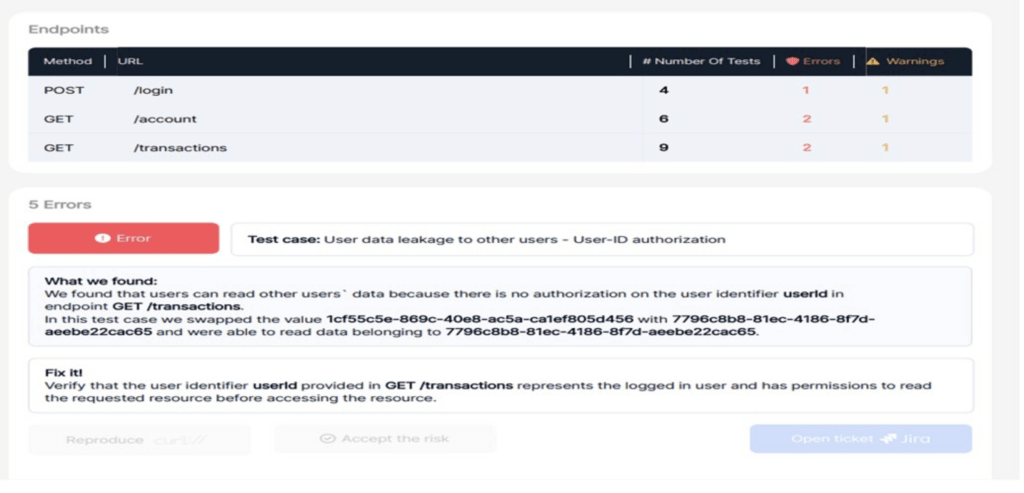1024x493 pixels.
Task: Open a ticket in Jira
Action: coord(860,439)
